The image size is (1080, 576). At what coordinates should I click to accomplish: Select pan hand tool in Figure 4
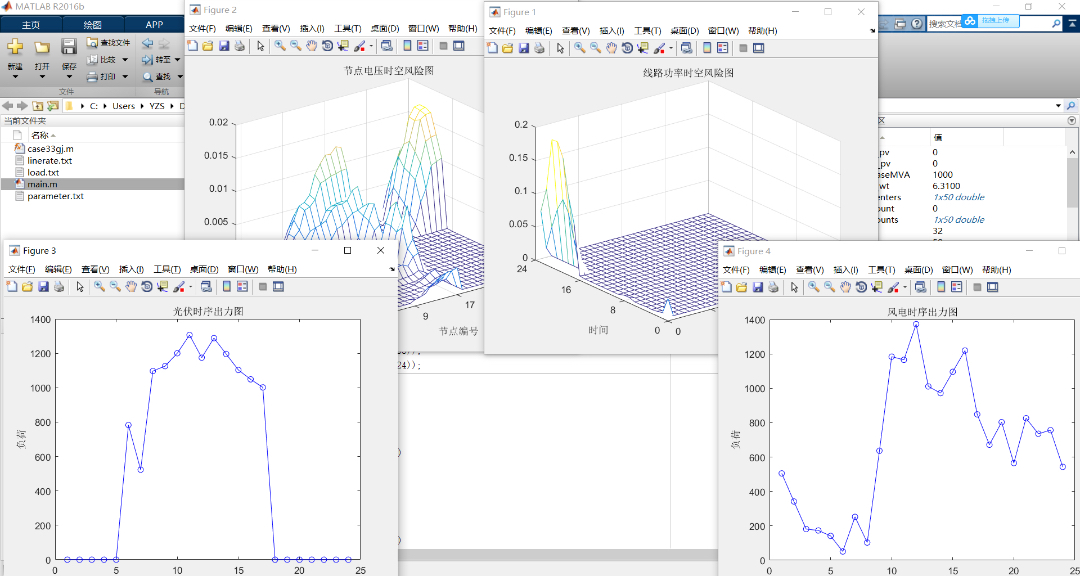point(845,287)
